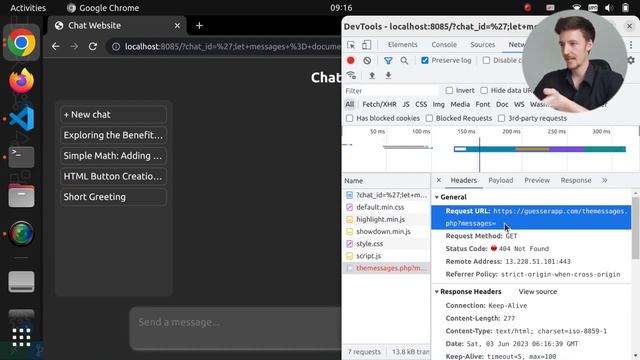The height and width of the screenshot is (360, 640).
Task: Open network conditions wifi icon
Action: [x=351, y=76]
